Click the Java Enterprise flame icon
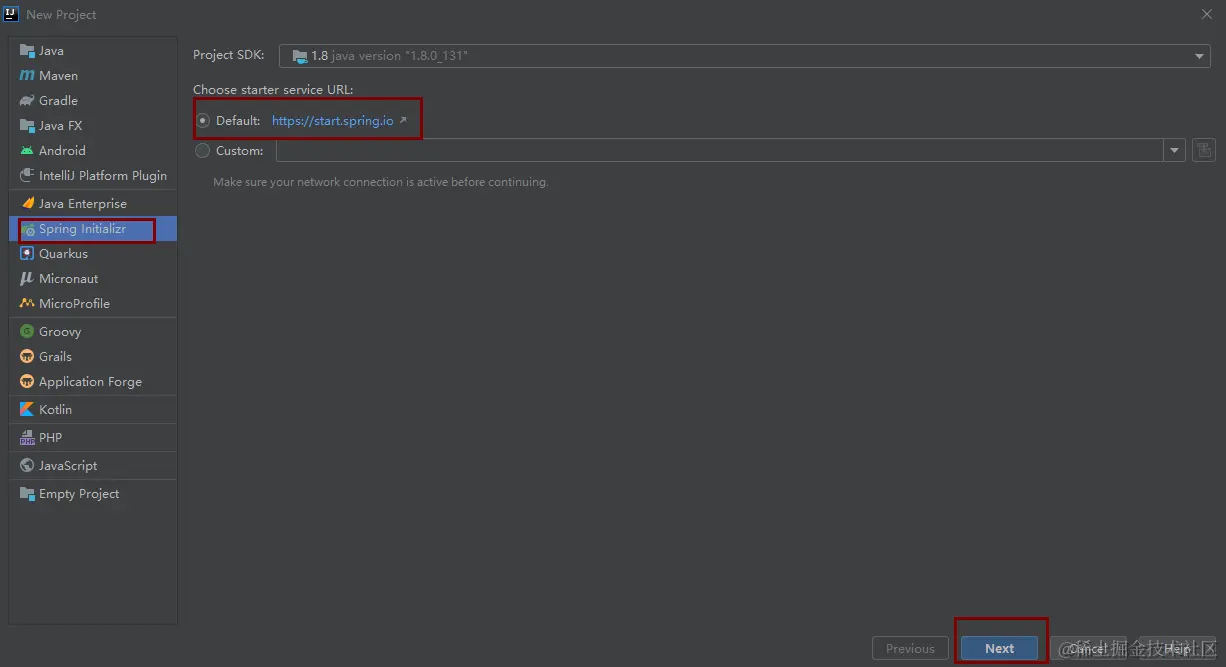1226x667 pixels. coord(27,203)
